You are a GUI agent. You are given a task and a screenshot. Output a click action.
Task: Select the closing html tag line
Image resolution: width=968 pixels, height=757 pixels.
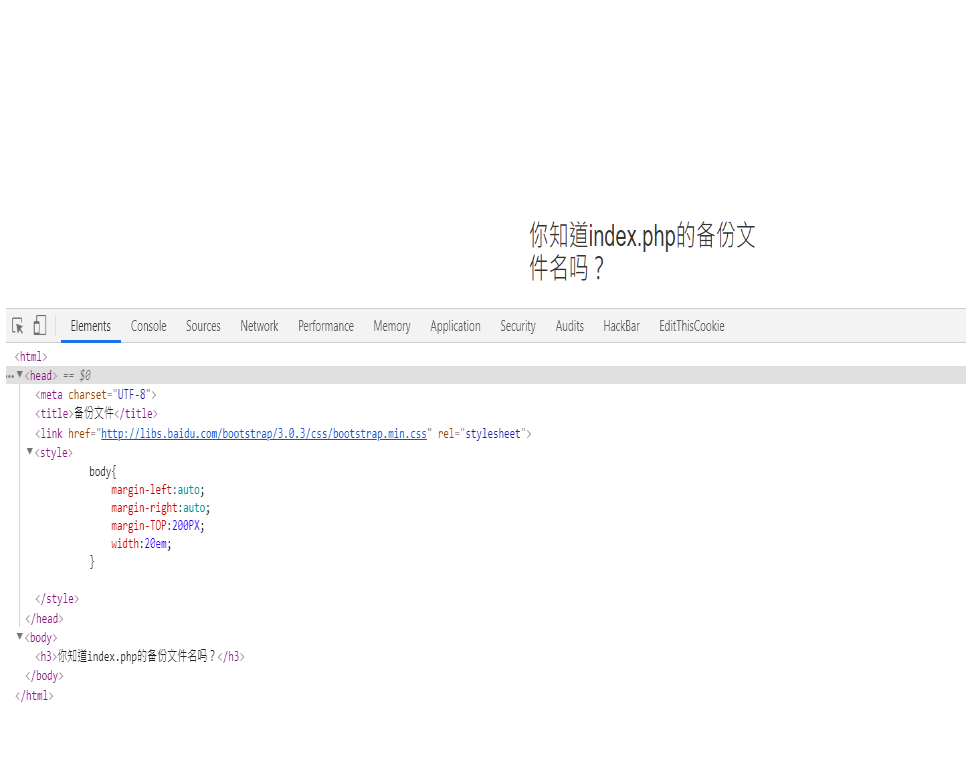[34, 695]
